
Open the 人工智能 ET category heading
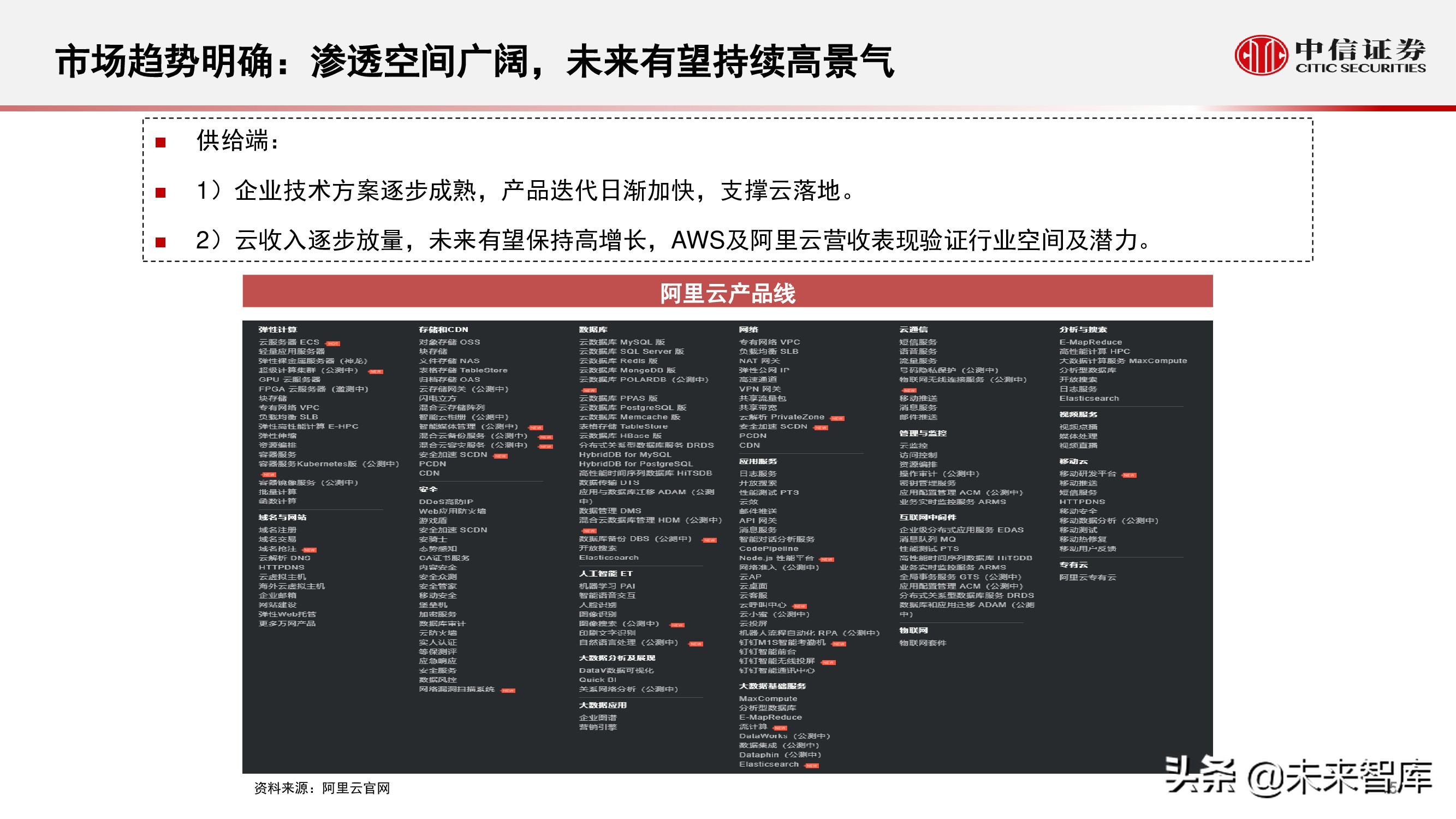coord(606,573)
